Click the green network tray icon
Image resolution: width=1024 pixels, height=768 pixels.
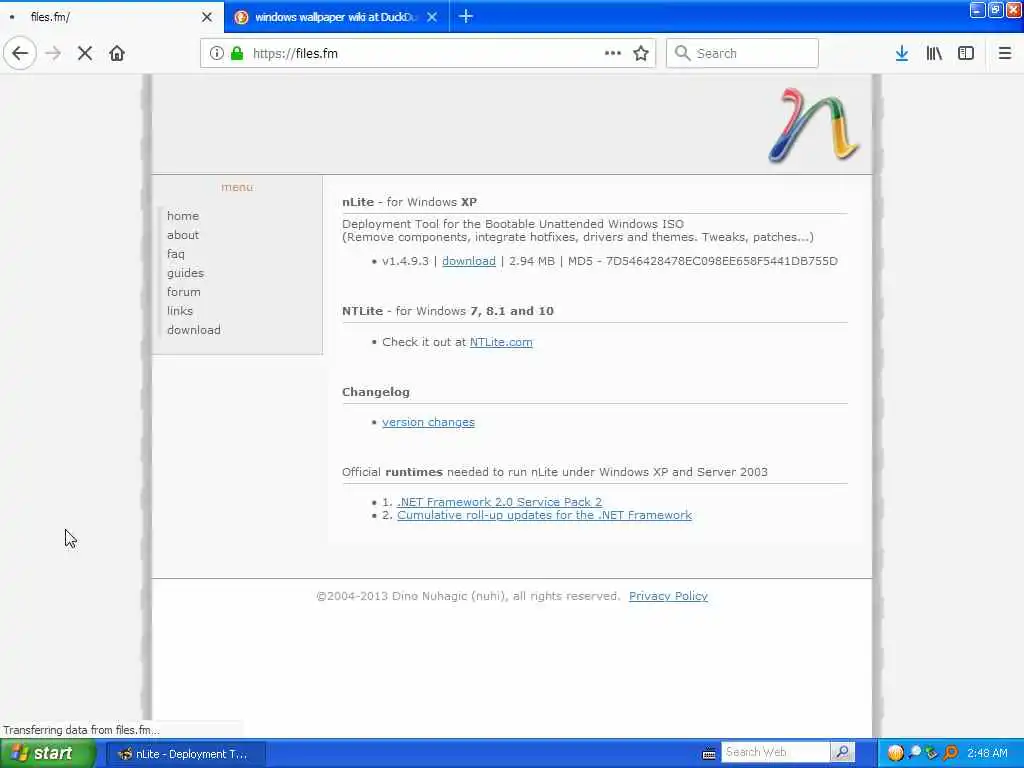(932, 753)
